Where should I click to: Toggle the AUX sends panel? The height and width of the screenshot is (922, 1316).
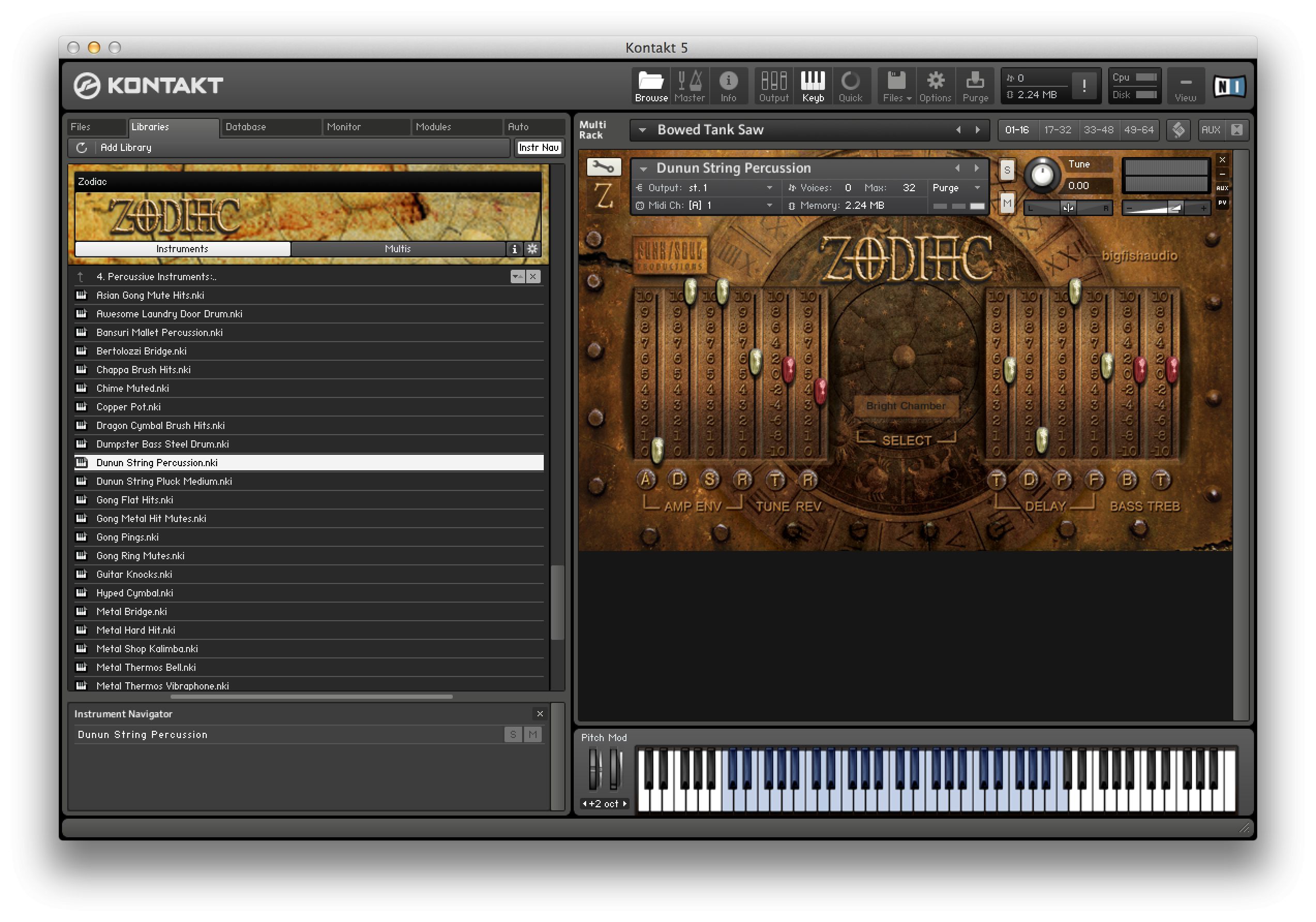pos(1210,130)
